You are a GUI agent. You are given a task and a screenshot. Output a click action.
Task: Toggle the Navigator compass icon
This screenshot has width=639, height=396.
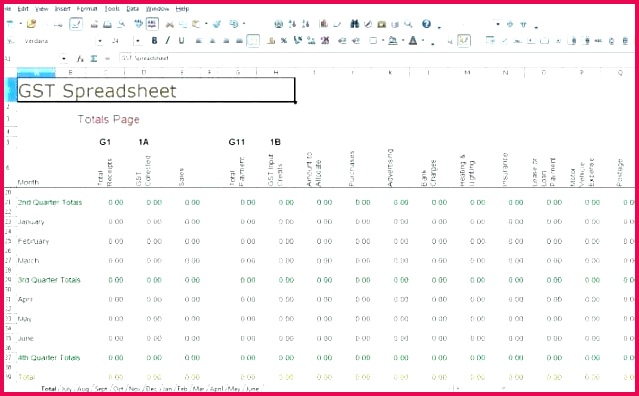click(x=368, y=24)
